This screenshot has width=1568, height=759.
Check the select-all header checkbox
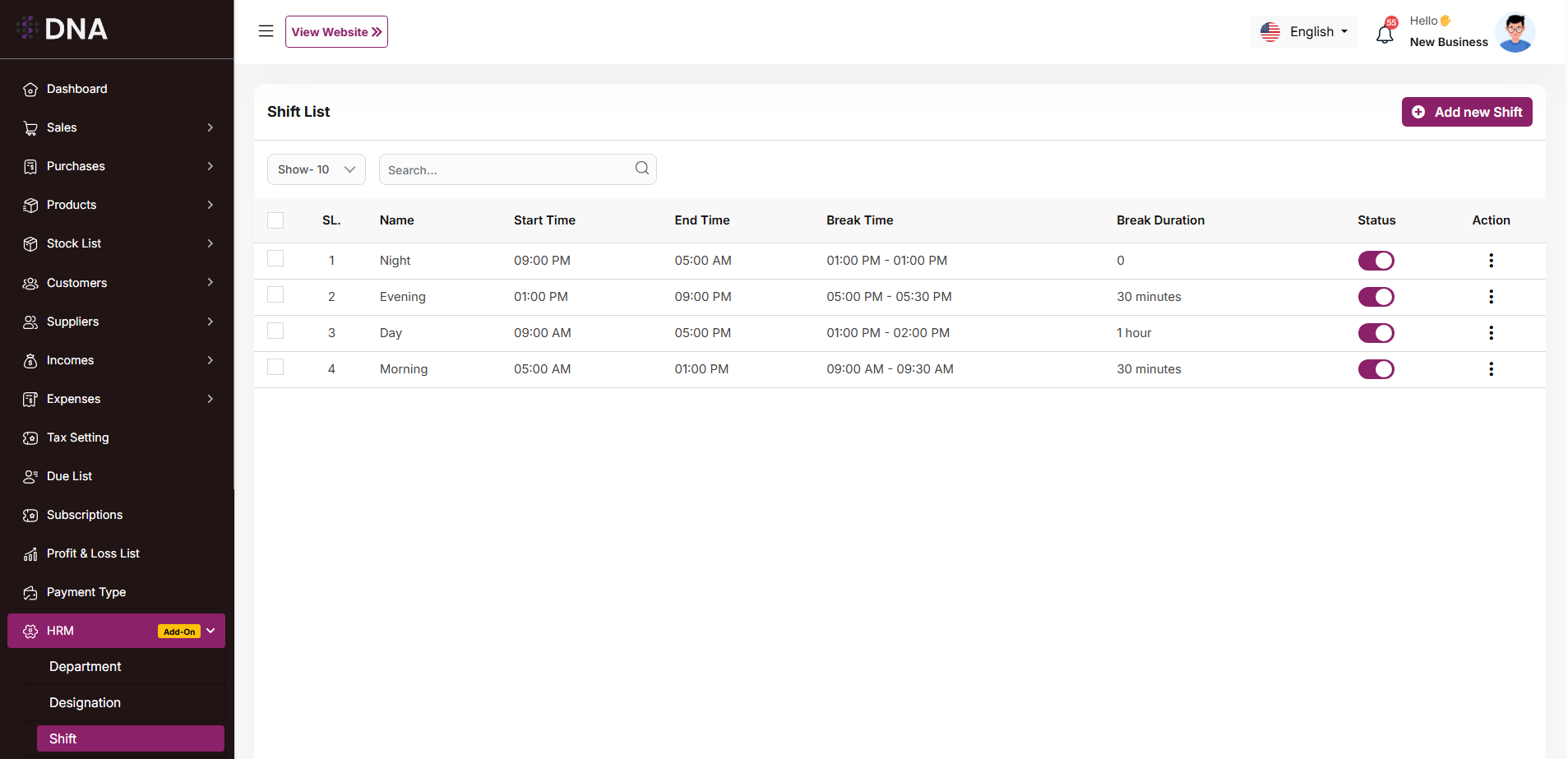pos(275,220)
